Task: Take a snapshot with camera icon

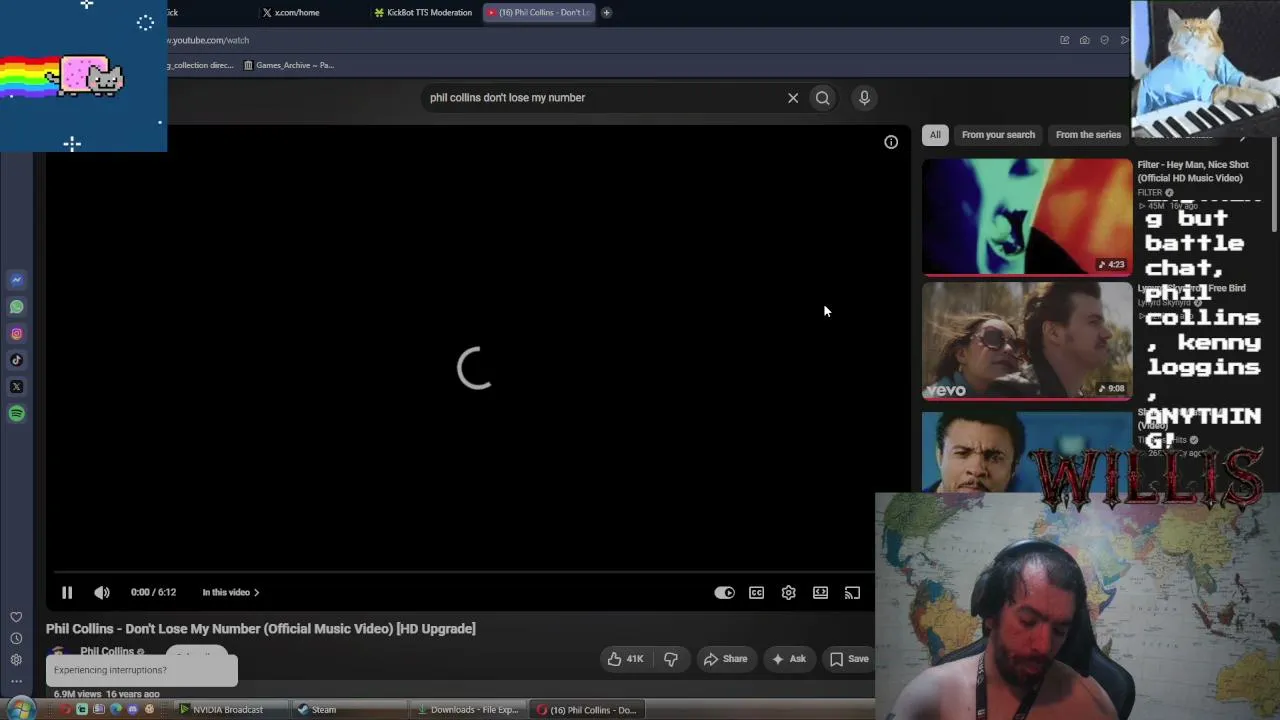Action: 1084,40
